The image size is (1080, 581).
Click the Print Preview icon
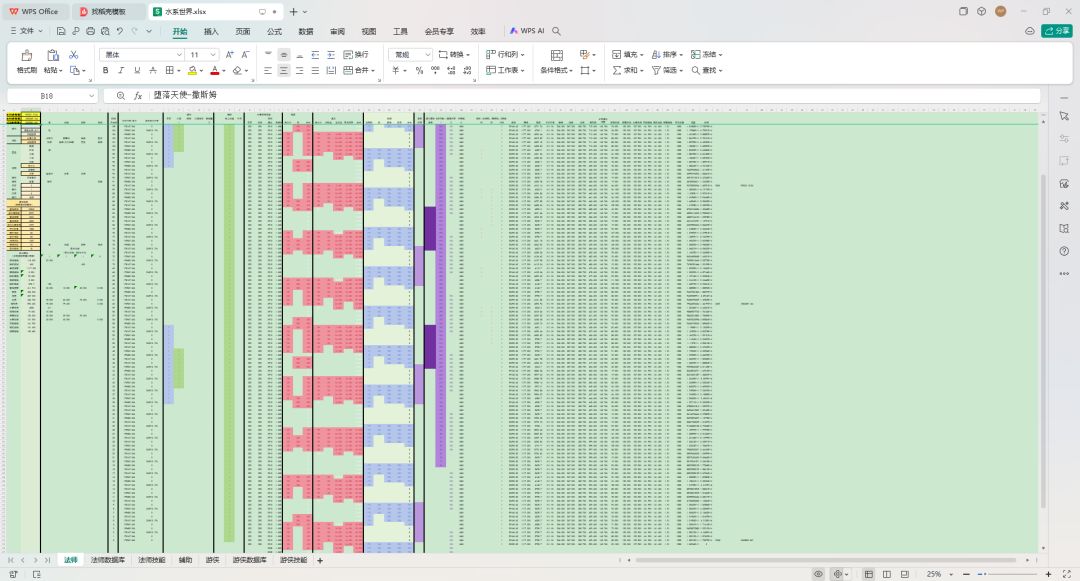pyautogui.click(x=105, y=31)
